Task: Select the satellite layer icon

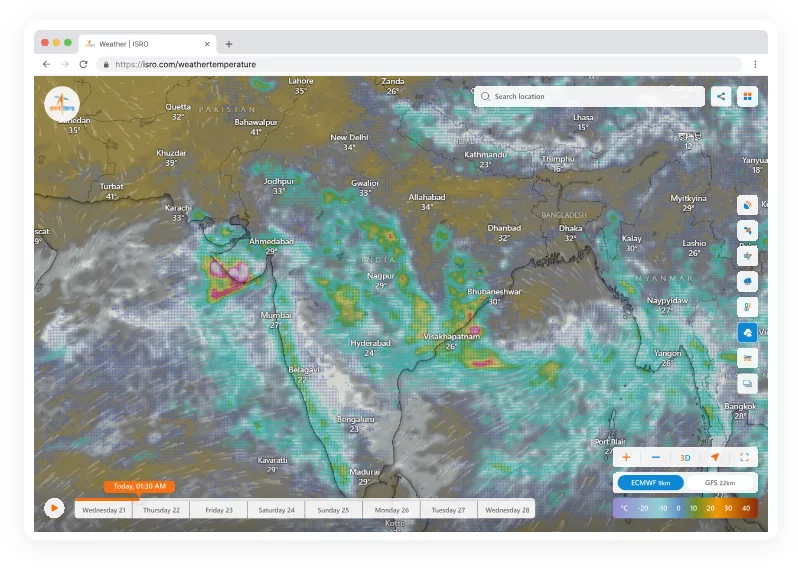Action: [x=747, y=231]
